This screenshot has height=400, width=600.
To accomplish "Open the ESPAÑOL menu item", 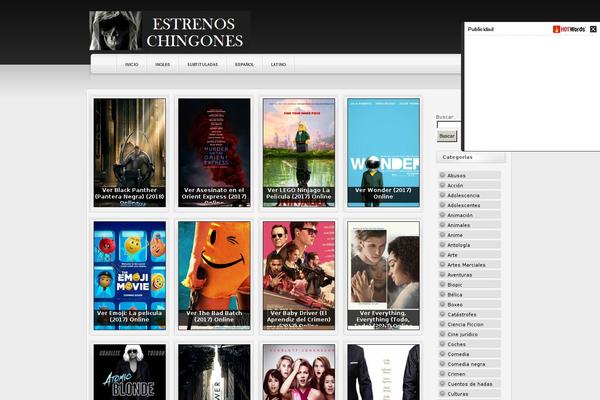I will [244, 64].
